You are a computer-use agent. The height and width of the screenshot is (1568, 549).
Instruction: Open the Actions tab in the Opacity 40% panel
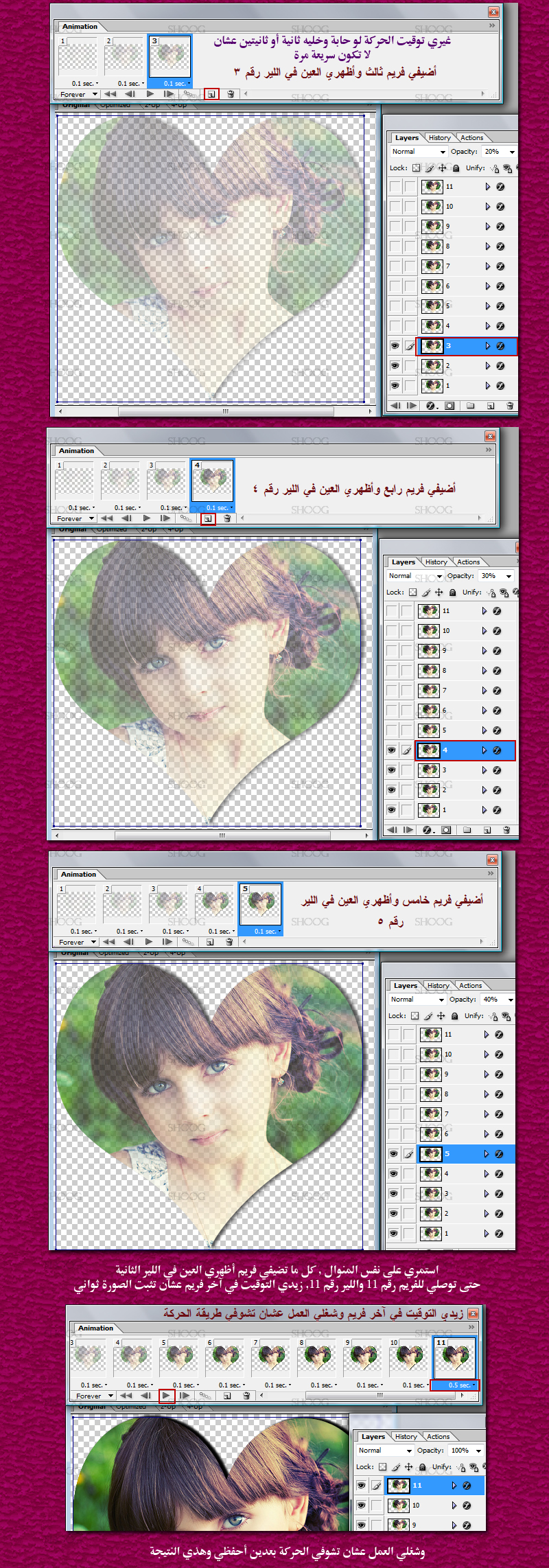[x=470, y=986]
